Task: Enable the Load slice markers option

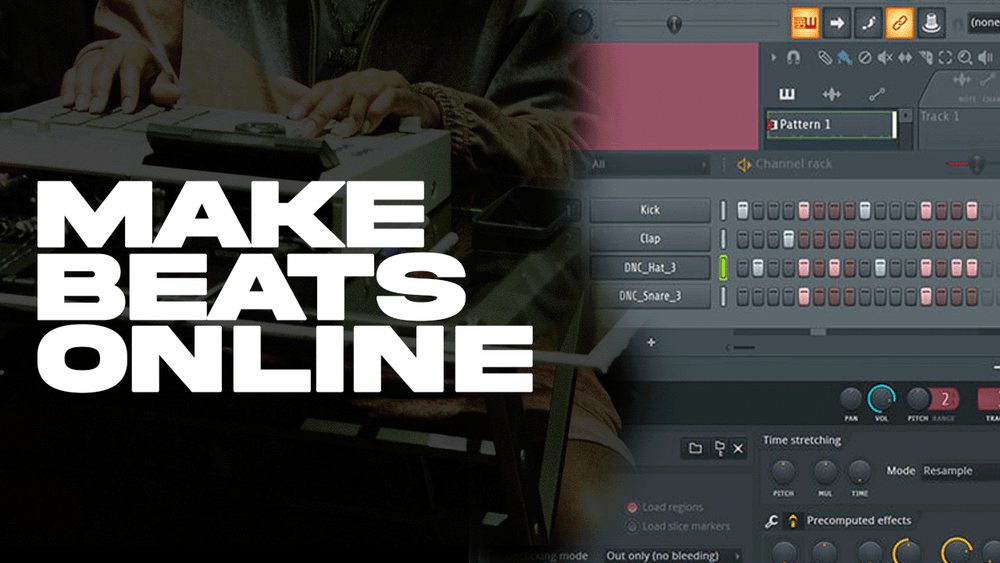Action: click(632, 527)
